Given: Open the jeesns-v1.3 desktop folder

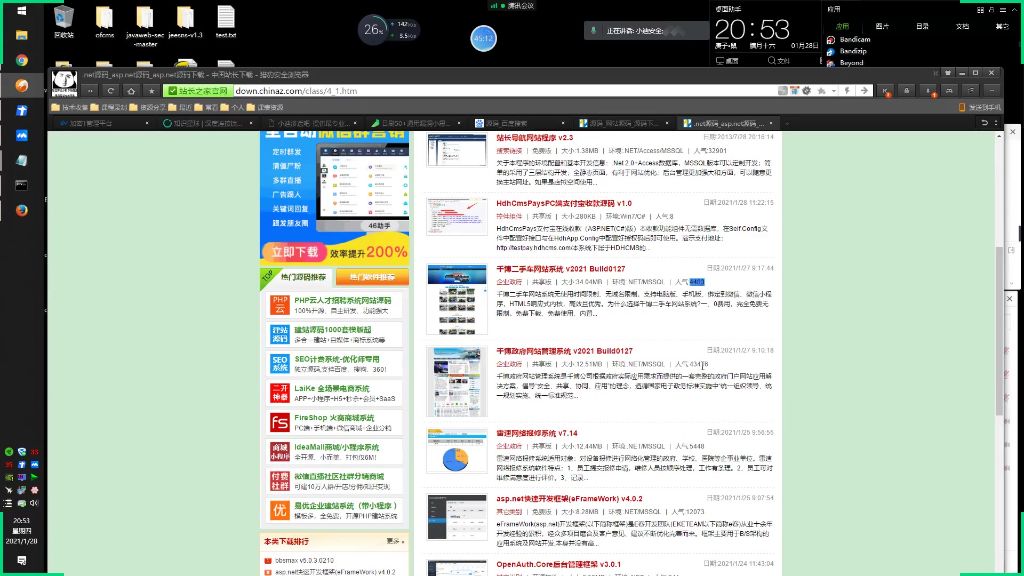Looking at the screenshot, I should (x=185, y=22).
